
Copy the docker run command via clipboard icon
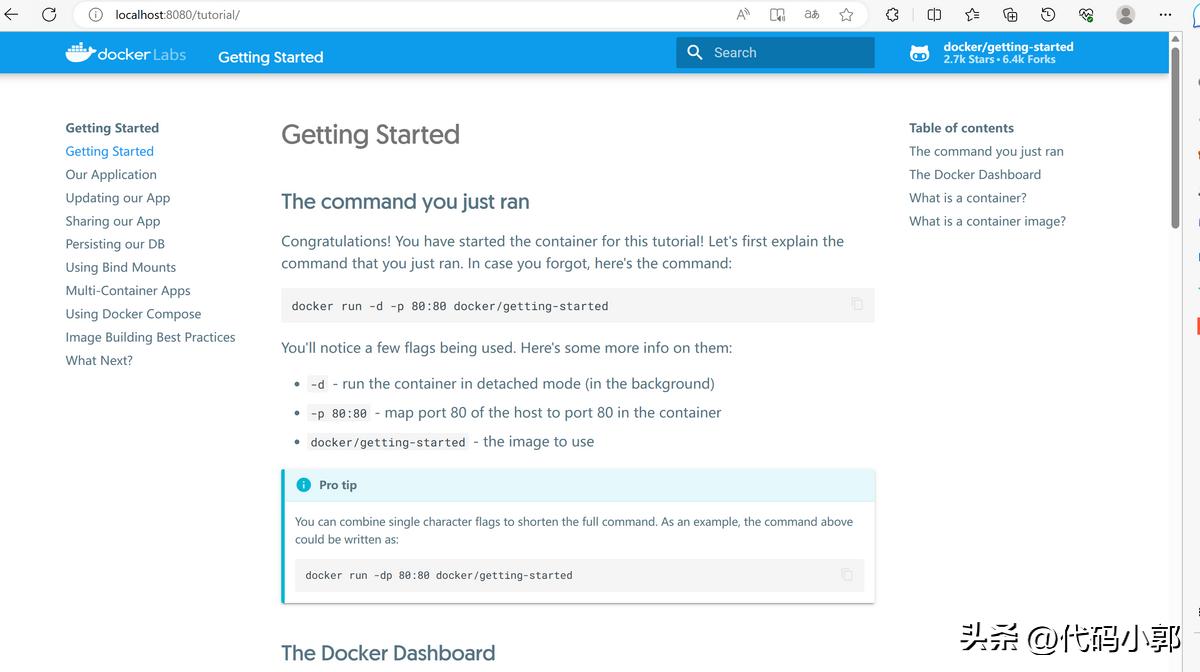click(x=857, y=305)
